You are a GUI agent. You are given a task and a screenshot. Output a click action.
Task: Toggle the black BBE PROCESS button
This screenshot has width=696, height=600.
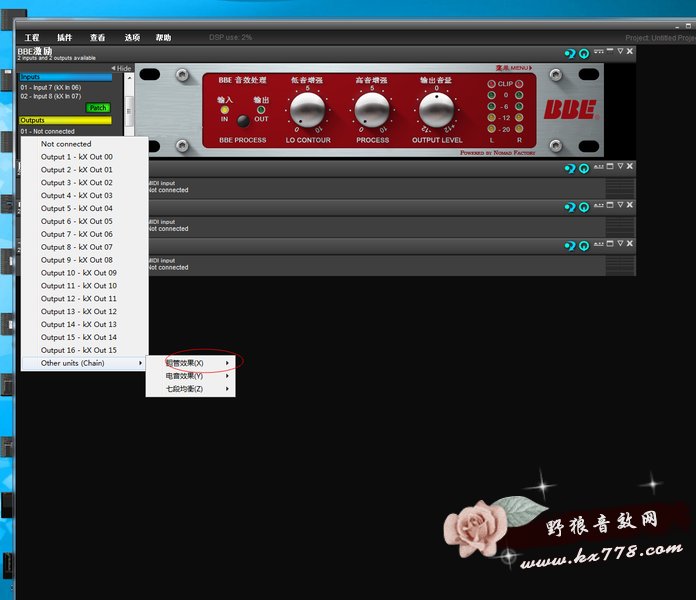click(243, 121)
